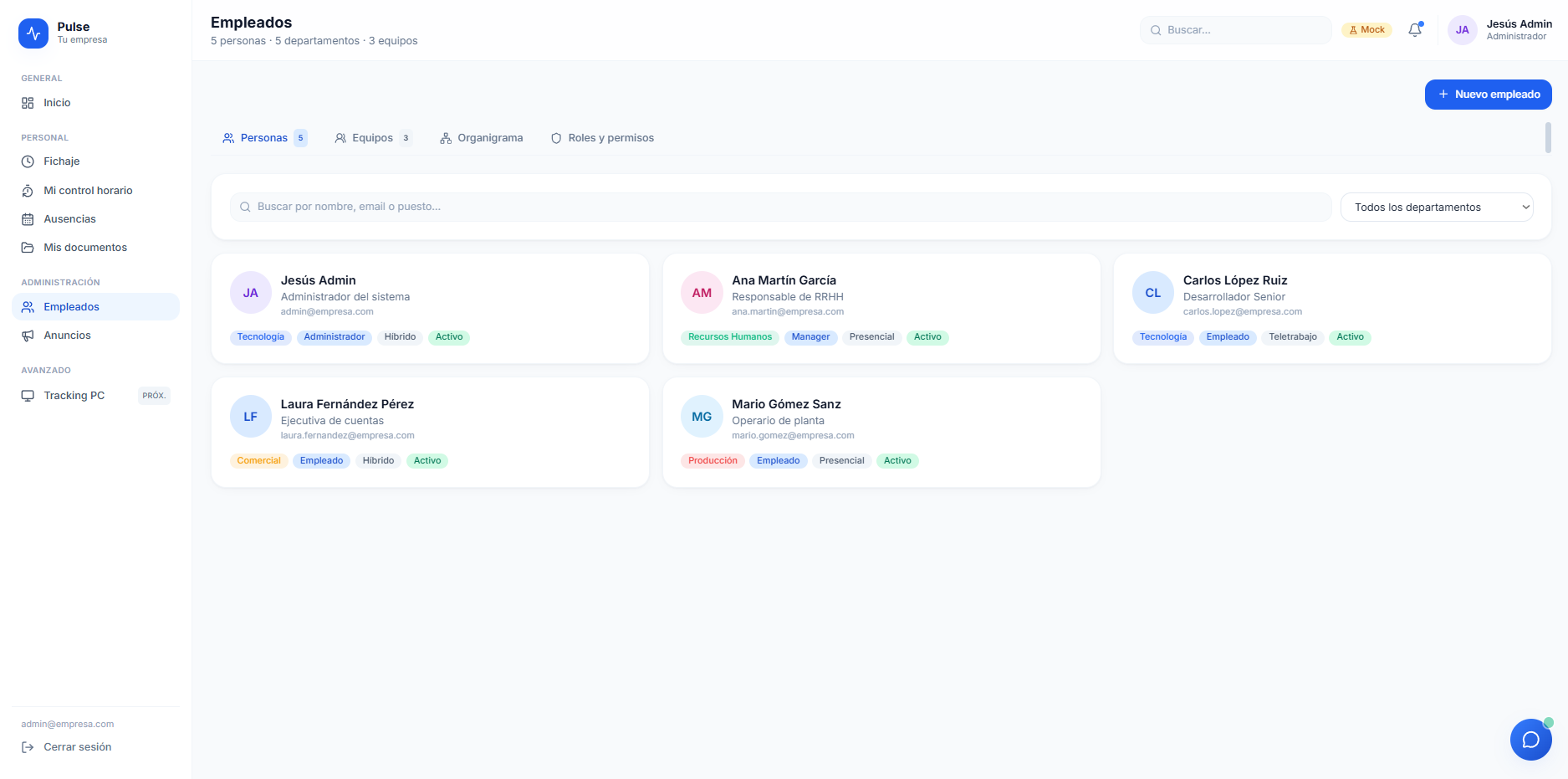Switch to the Personas tab
The height and width of the screenshot is (779, 1568).
tap(264, 138)
